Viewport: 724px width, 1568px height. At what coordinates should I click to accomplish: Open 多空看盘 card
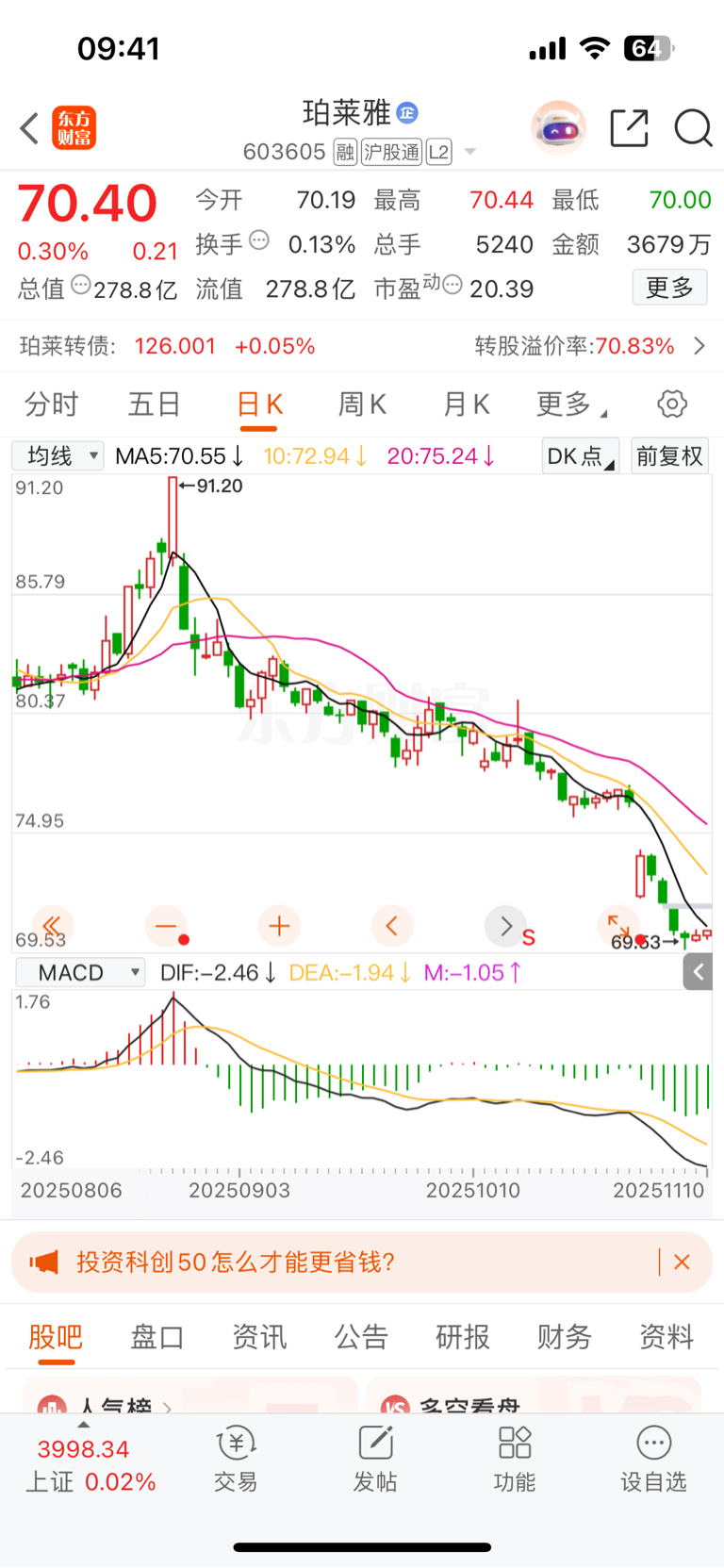coord(534,1395)
